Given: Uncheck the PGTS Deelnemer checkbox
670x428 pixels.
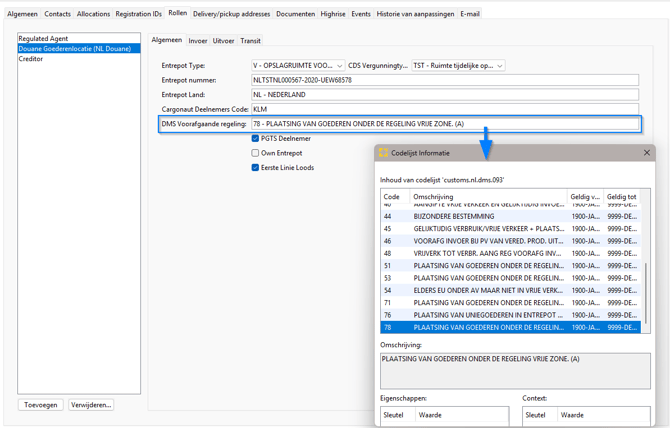Looking at the screenshot, I should [x=255, y=138].
